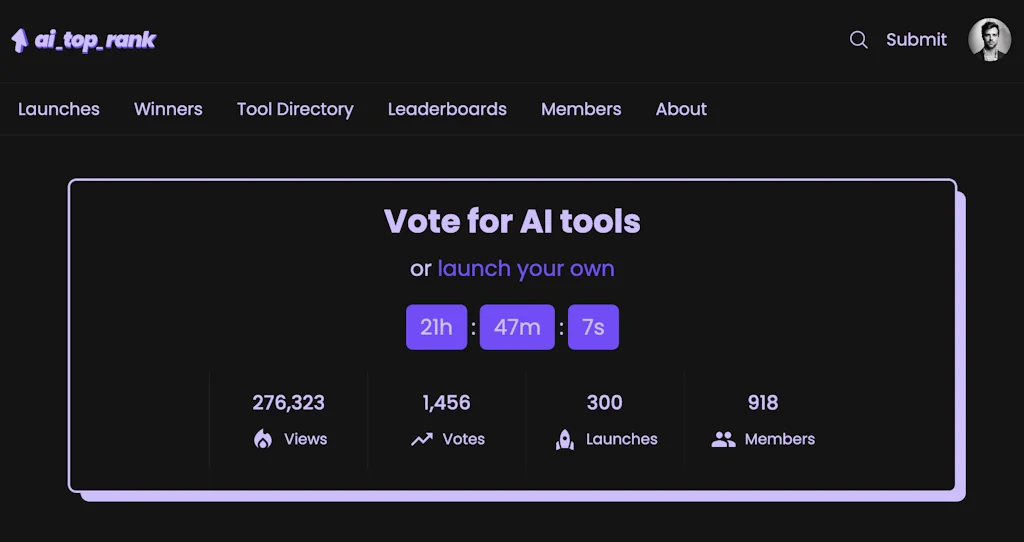The height and width of the screenshot is (542, 1024).
Task: Click the 7s countdown seconds box
Action: tap(593, 327)
